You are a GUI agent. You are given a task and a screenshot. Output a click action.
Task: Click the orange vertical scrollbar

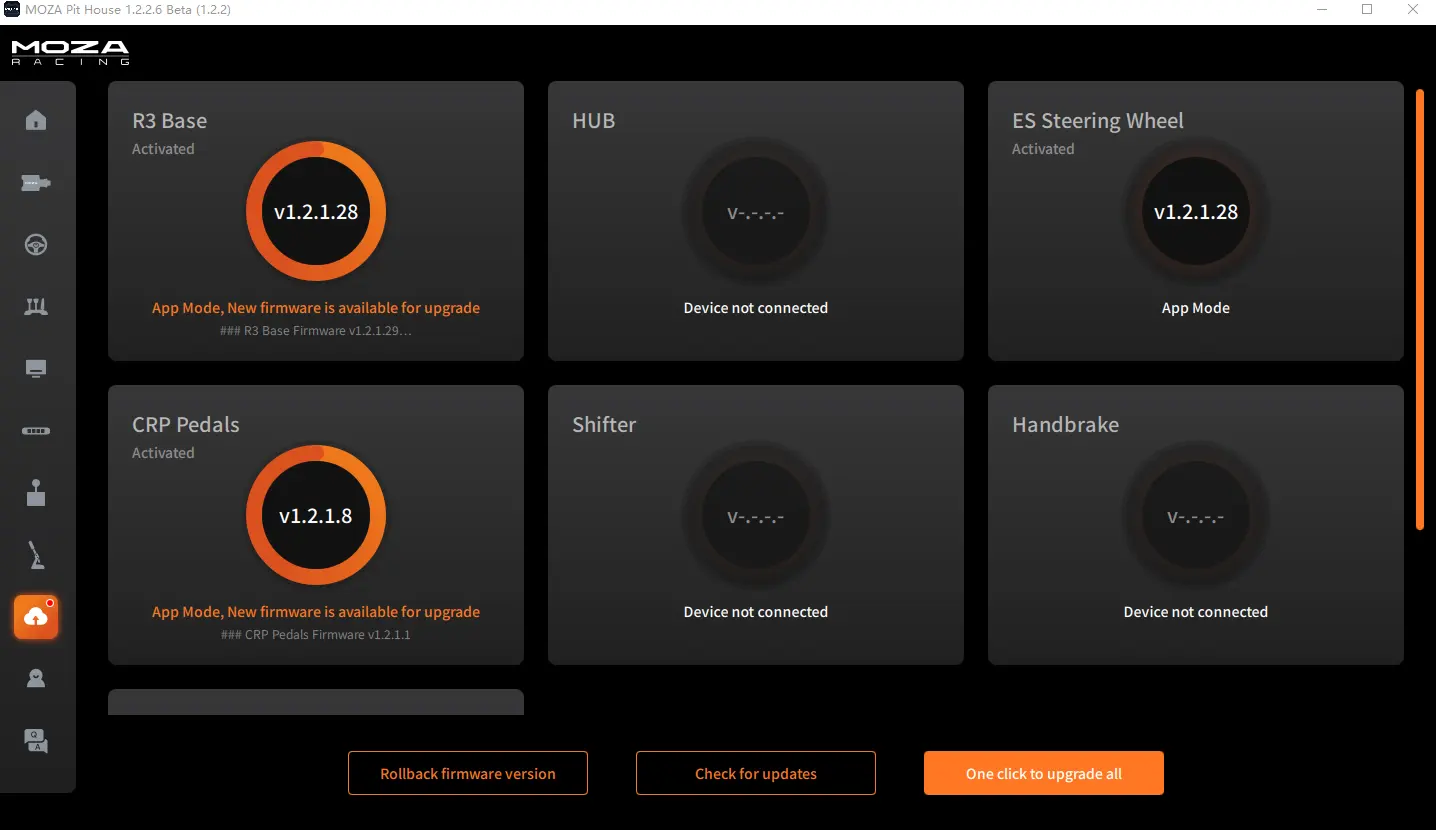point(1419,310)
